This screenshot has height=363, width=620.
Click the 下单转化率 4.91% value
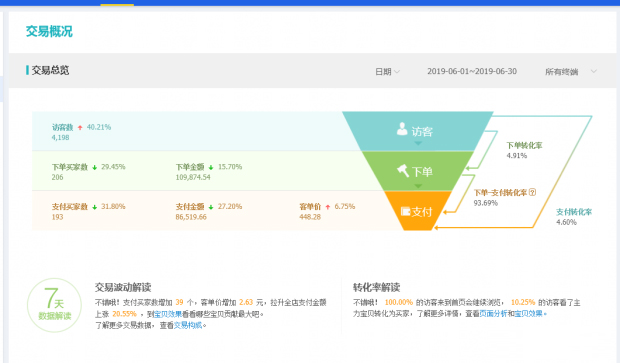tap(517, 156)
